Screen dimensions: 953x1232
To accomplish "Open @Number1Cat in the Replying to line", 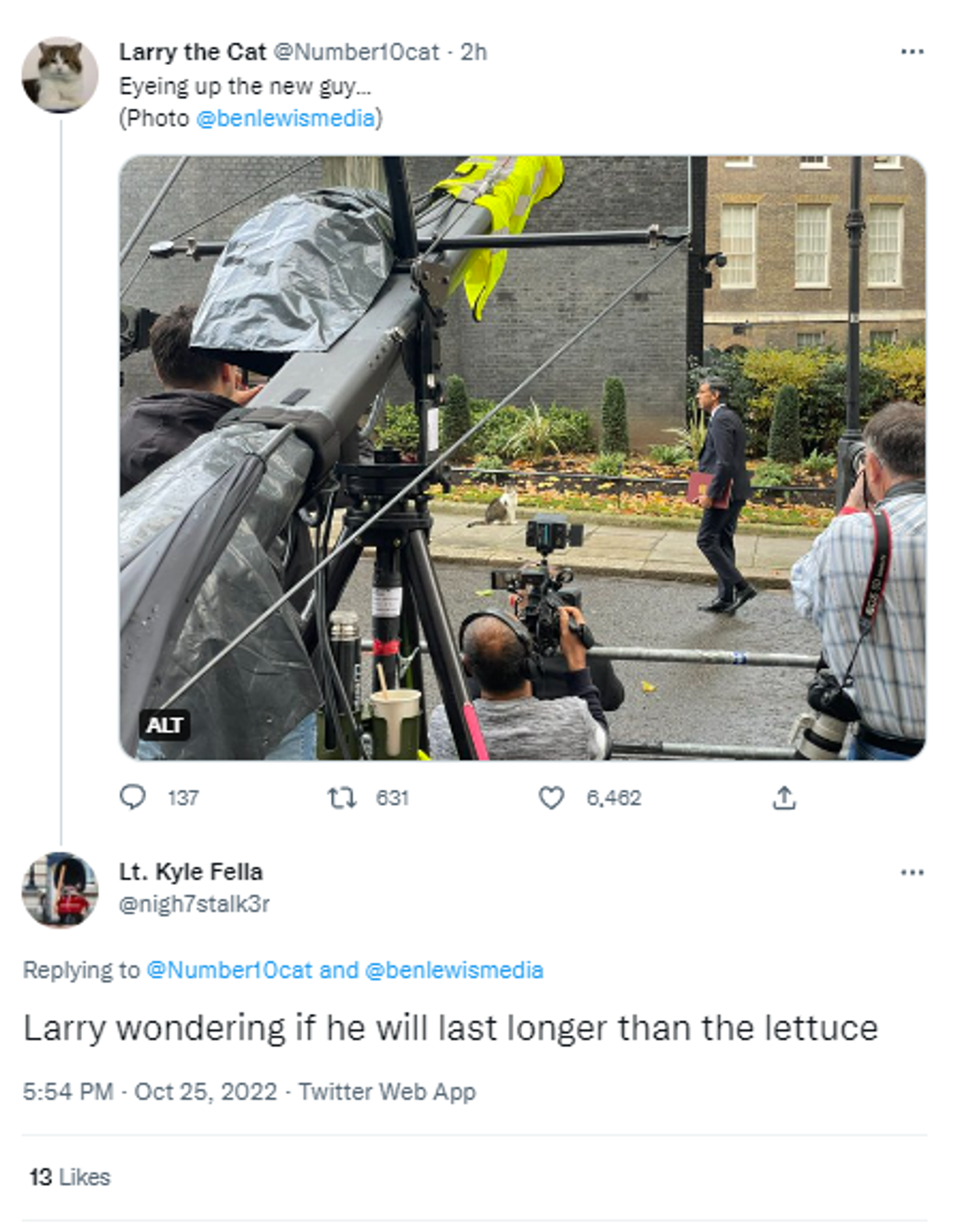I will point(229,970).
